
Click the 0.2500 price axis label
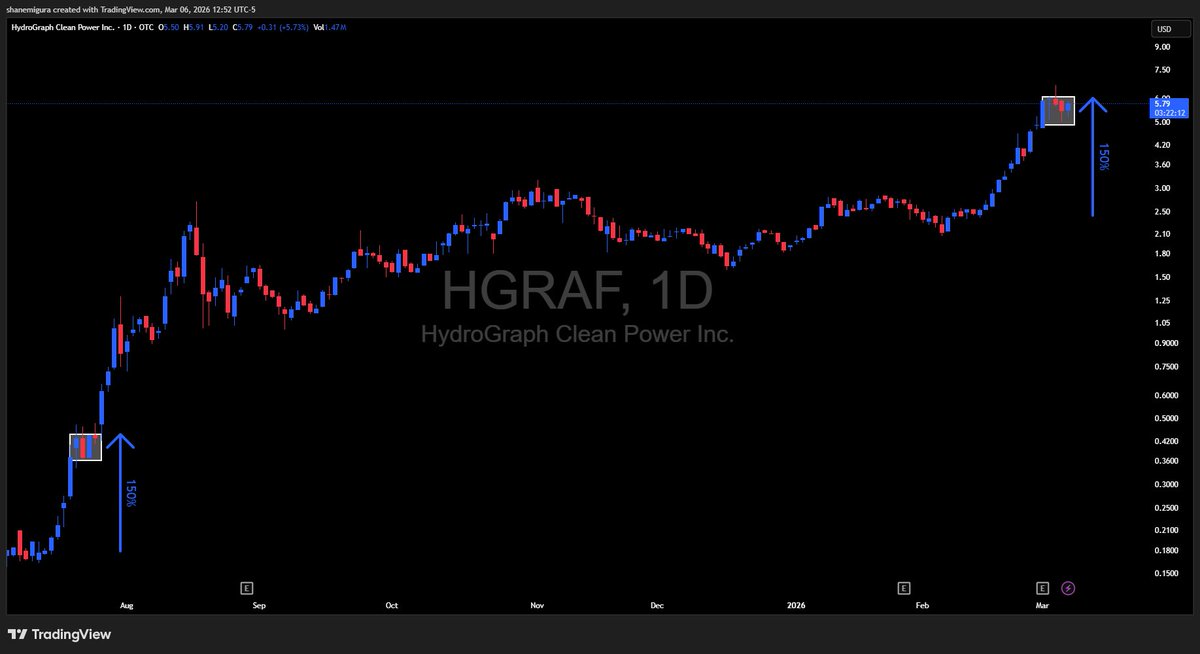click(1165, 508)
